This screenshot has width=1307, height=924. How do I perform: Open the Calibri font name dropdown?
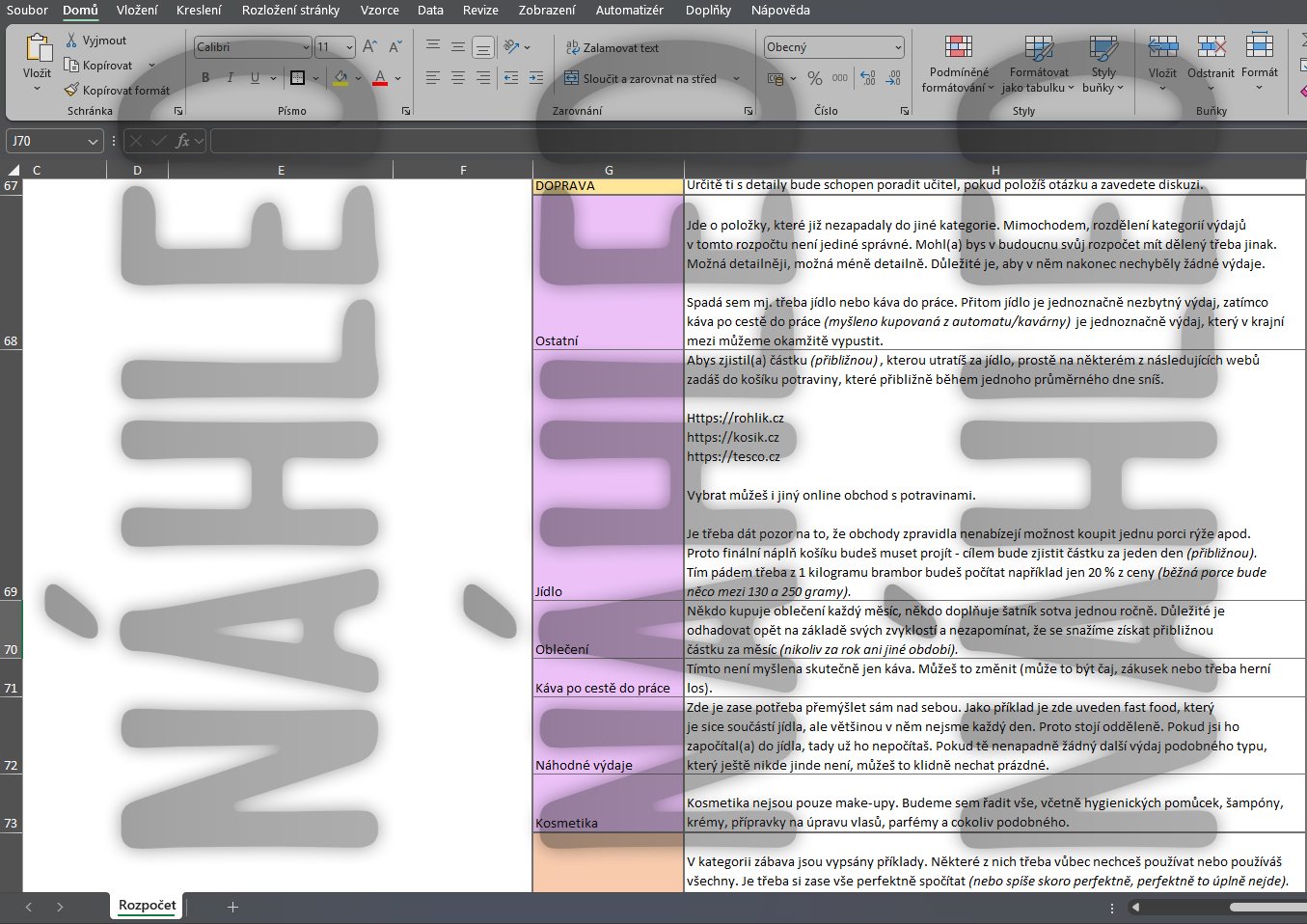click(306, 47)
